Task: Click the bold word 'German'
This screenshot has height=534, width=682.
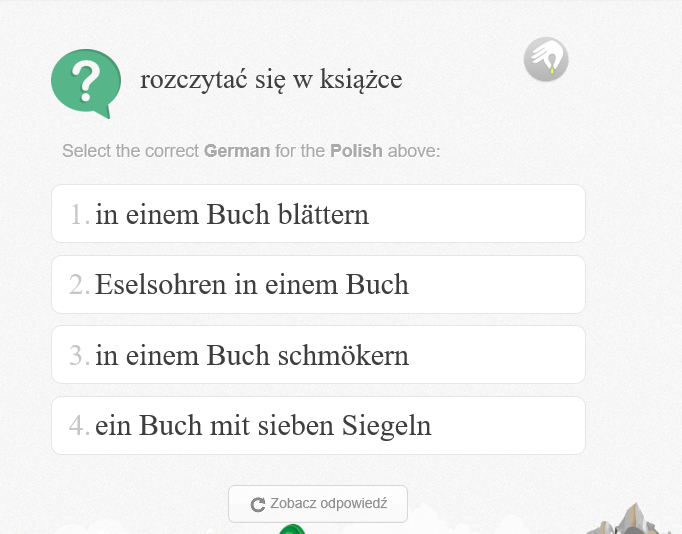Action: pyautogui.click(x=237, y=151)
